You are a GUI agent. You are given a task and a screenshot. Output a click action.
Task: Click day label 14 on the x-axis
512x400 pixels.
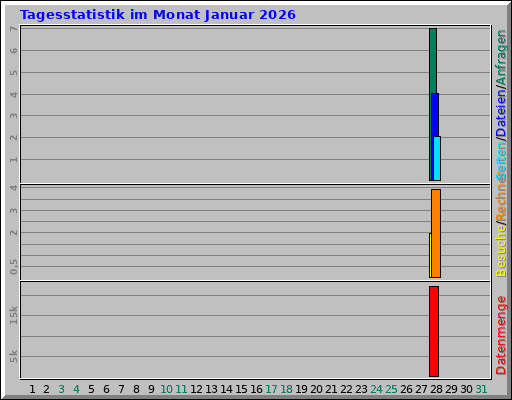pos(226,389)
